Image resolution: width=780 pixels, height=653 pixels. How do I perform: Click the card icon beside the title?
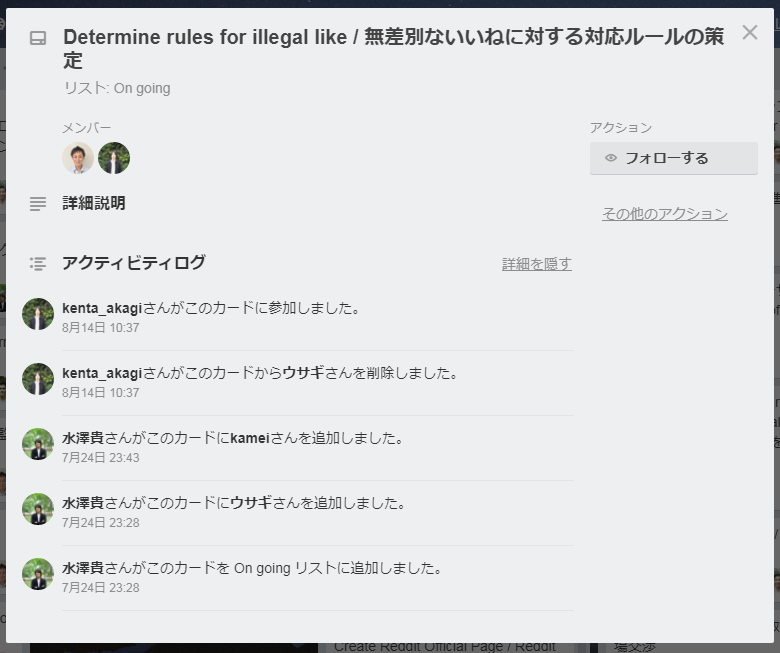(x=38, y=38)
